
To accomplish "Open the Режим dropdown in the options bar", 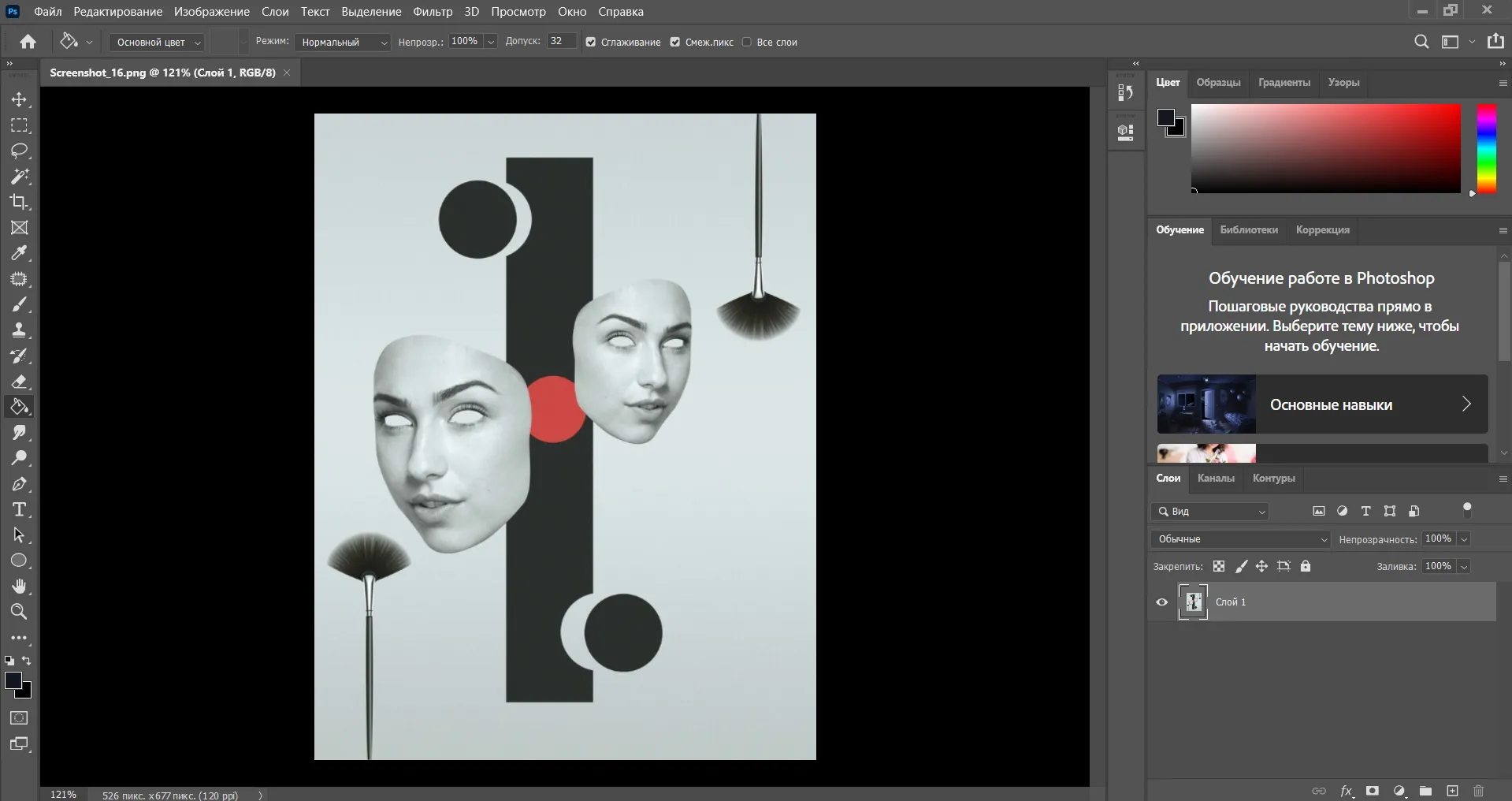I will [342, 42].
